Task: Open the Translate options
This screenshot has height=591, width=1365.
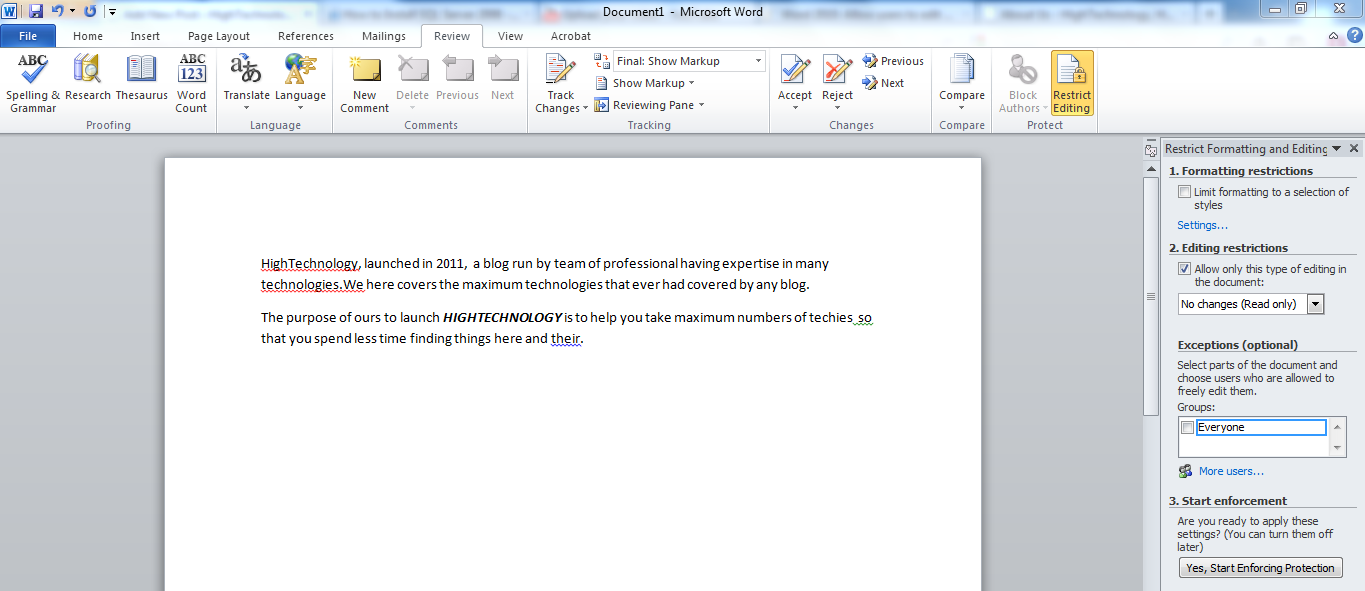Action: coord(246,84)
